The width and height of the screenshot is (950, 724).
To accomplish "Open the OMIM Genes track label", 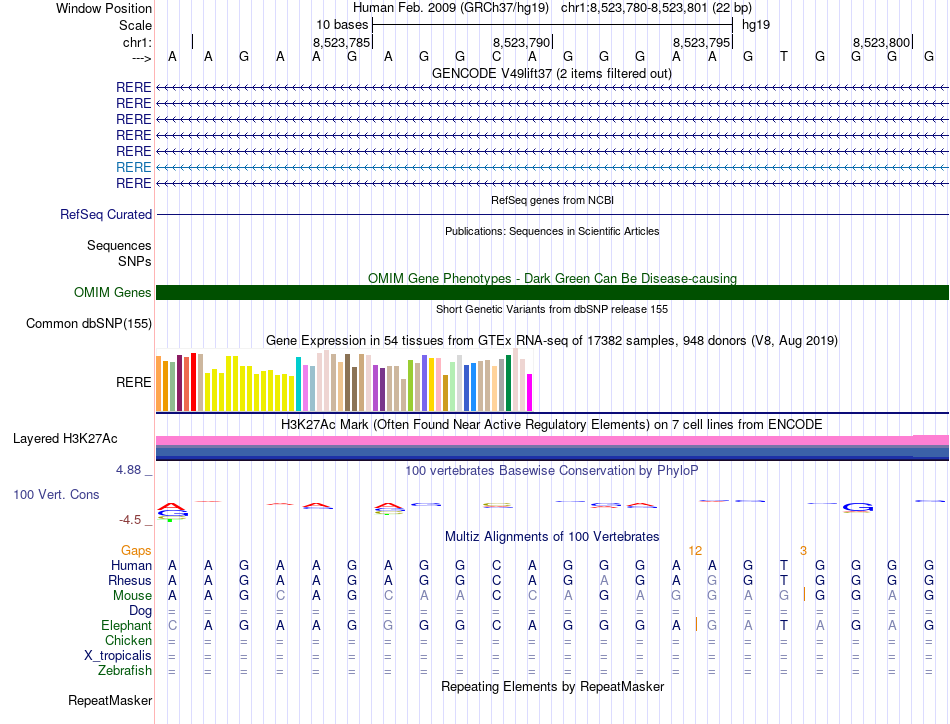I will (x=112, y=292).
